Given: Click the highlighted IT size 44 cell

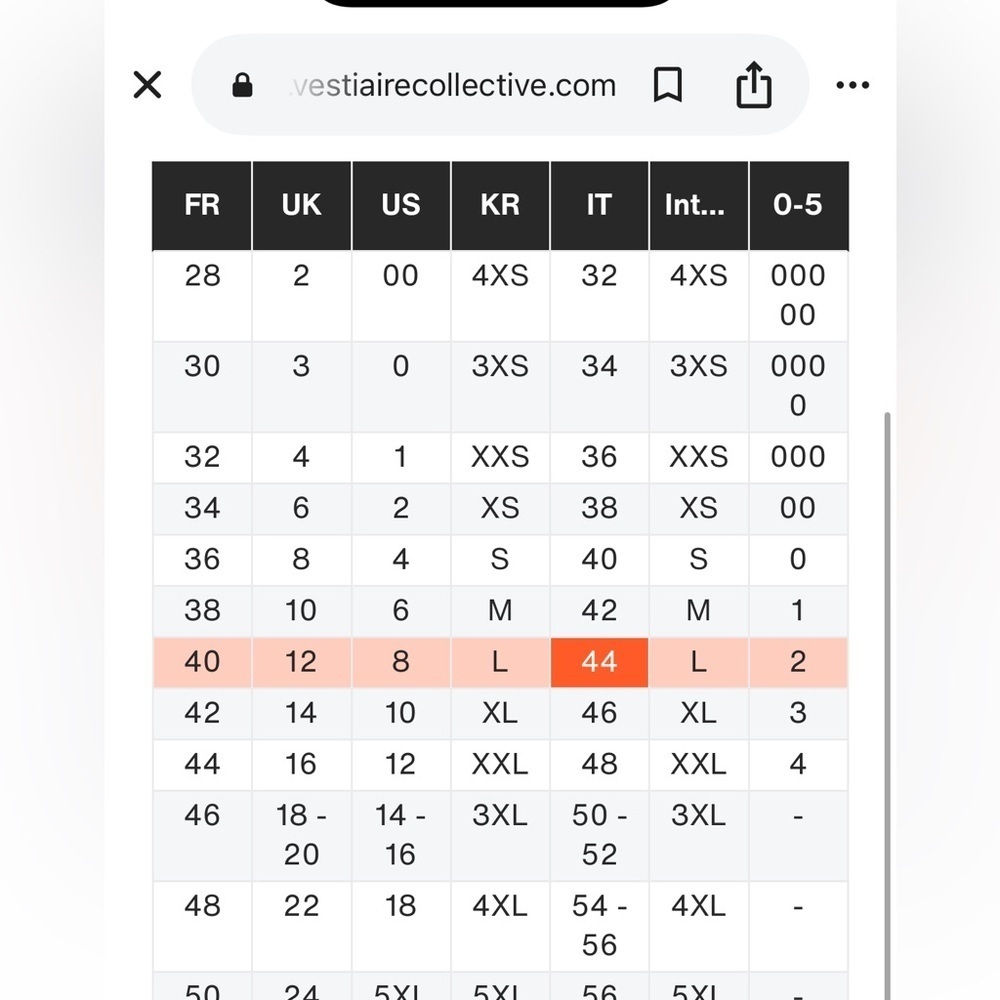Looking at the screenshot, I should (x=599, y=662).
